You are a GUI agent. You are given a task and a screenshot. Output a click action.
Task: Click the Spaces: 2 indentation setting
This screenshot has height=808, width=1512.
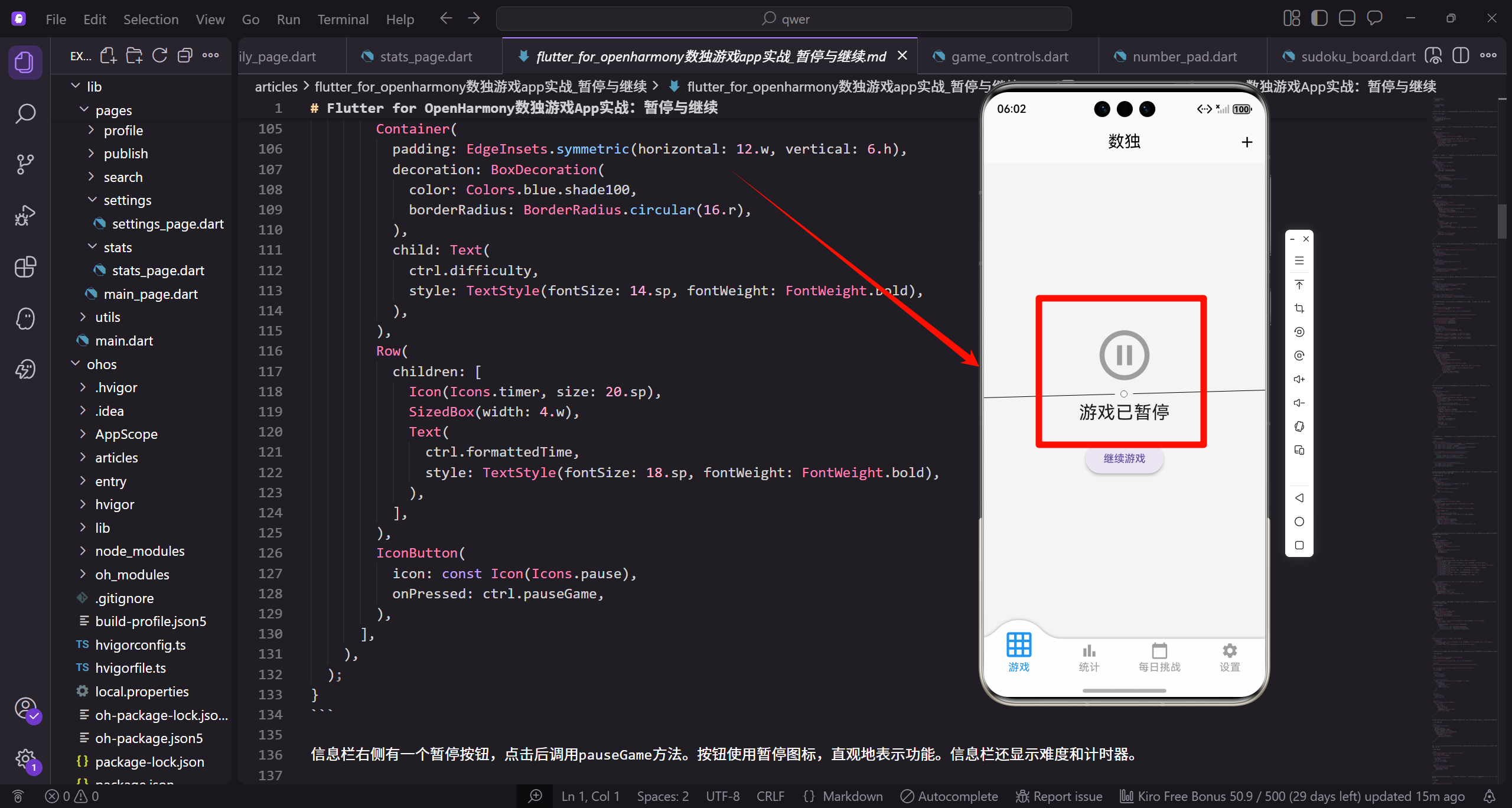[x=663, y=796]
